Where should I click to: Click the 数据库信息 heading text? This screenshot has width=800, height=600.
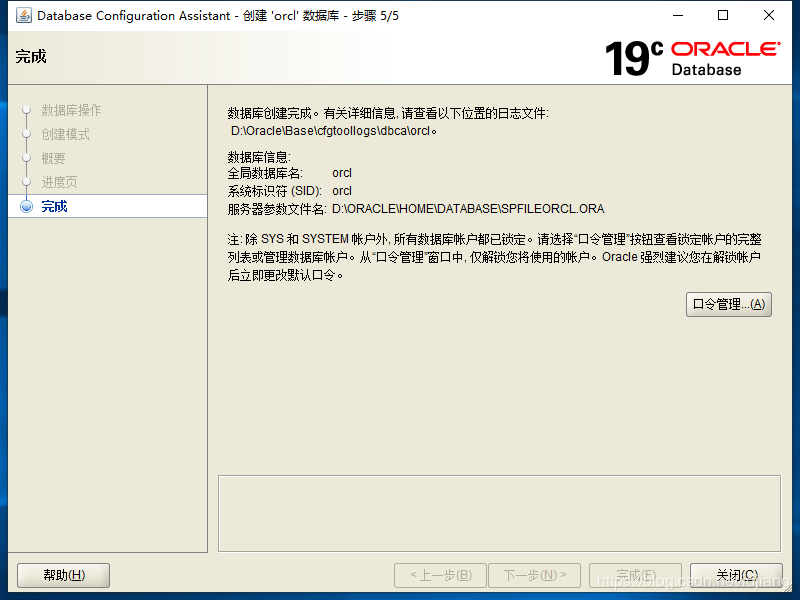click(x=259, y=157)
